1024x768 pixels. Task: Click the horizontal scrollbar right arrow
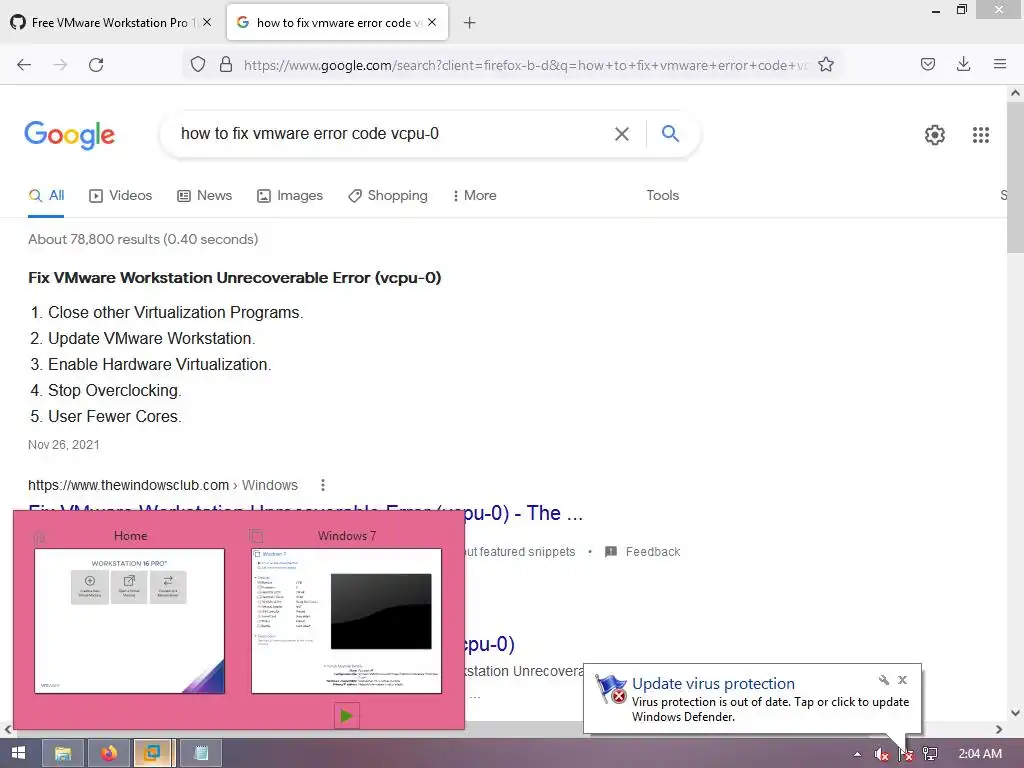pos(999,729)
